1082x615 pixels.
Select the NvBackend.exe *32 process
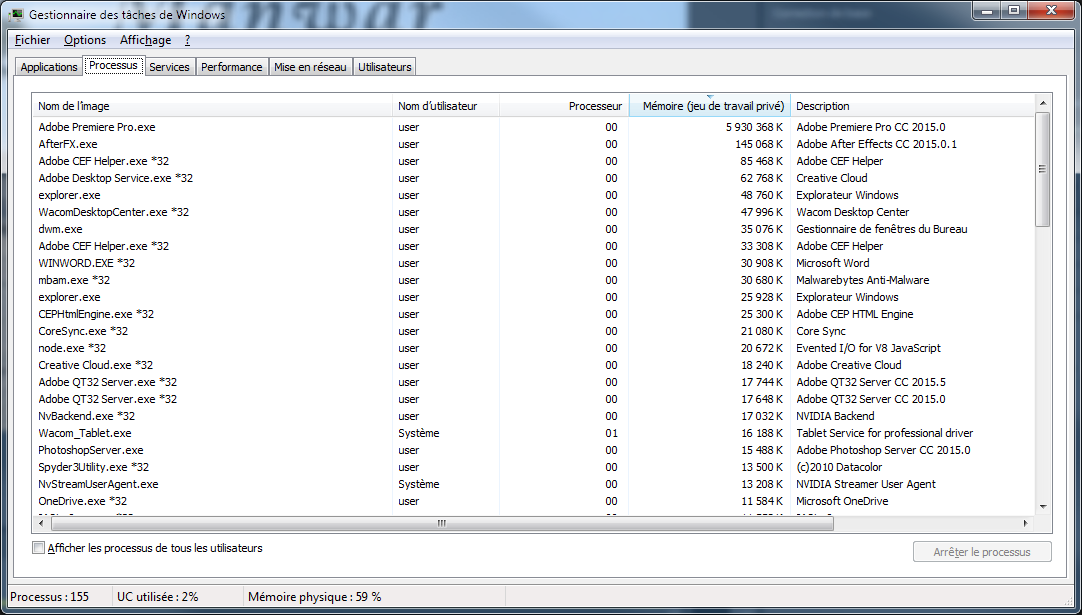533,416
